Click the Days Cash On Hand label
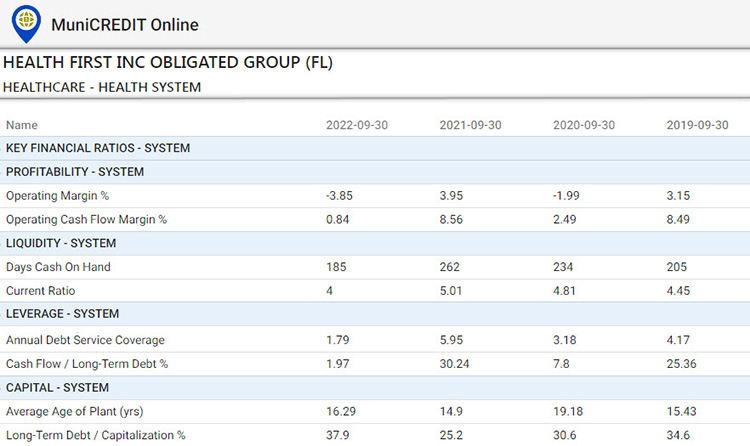Screen dimensions: 750x446 coord(58,267)
